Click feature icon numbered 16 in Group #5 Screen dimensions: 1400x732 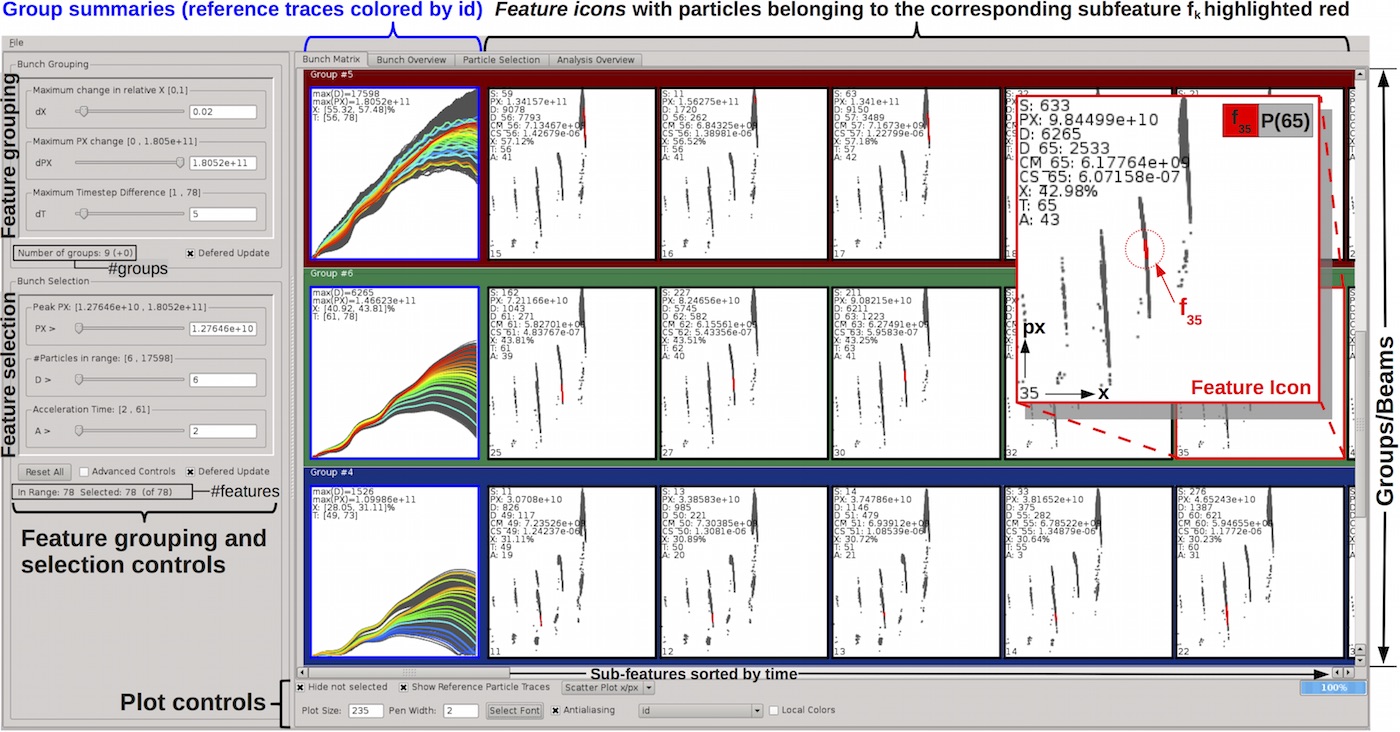(x=744, y=175)
